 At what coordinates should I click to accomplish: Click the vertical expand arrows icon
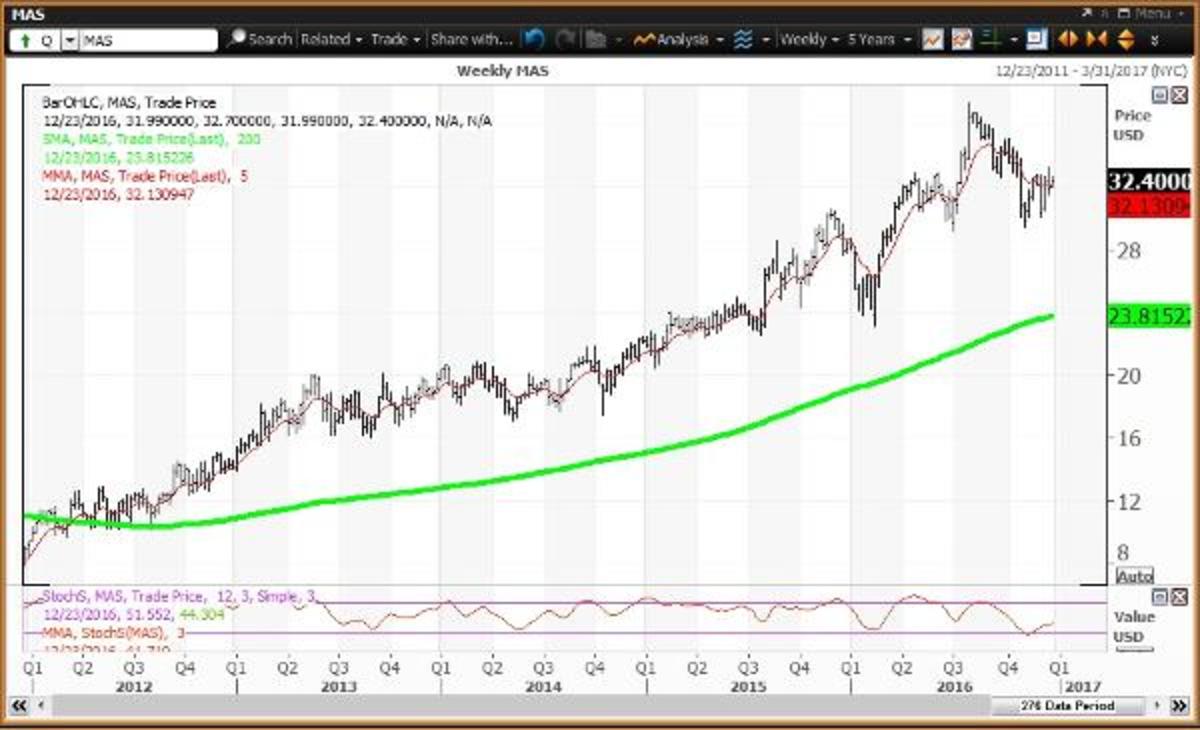(x=1126, y=40)
